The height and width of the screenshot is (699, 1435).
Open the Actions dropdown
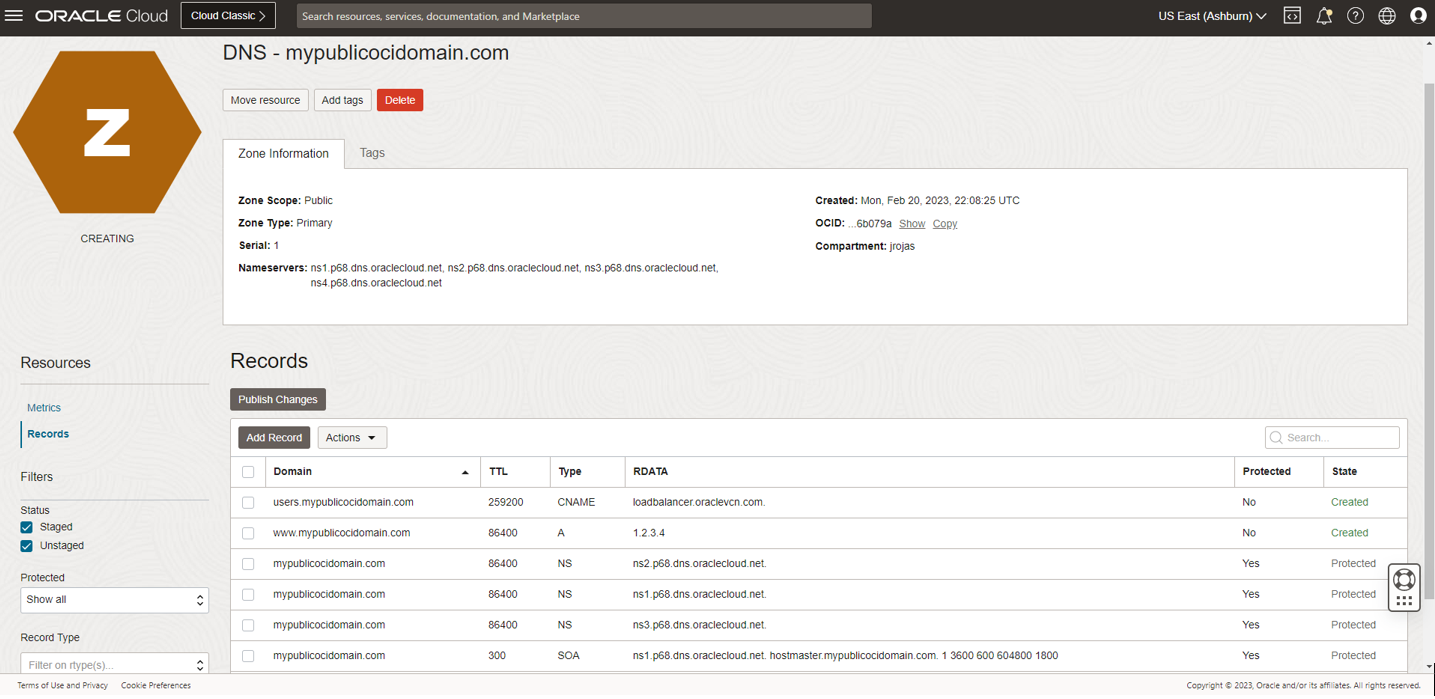(352, 437)
